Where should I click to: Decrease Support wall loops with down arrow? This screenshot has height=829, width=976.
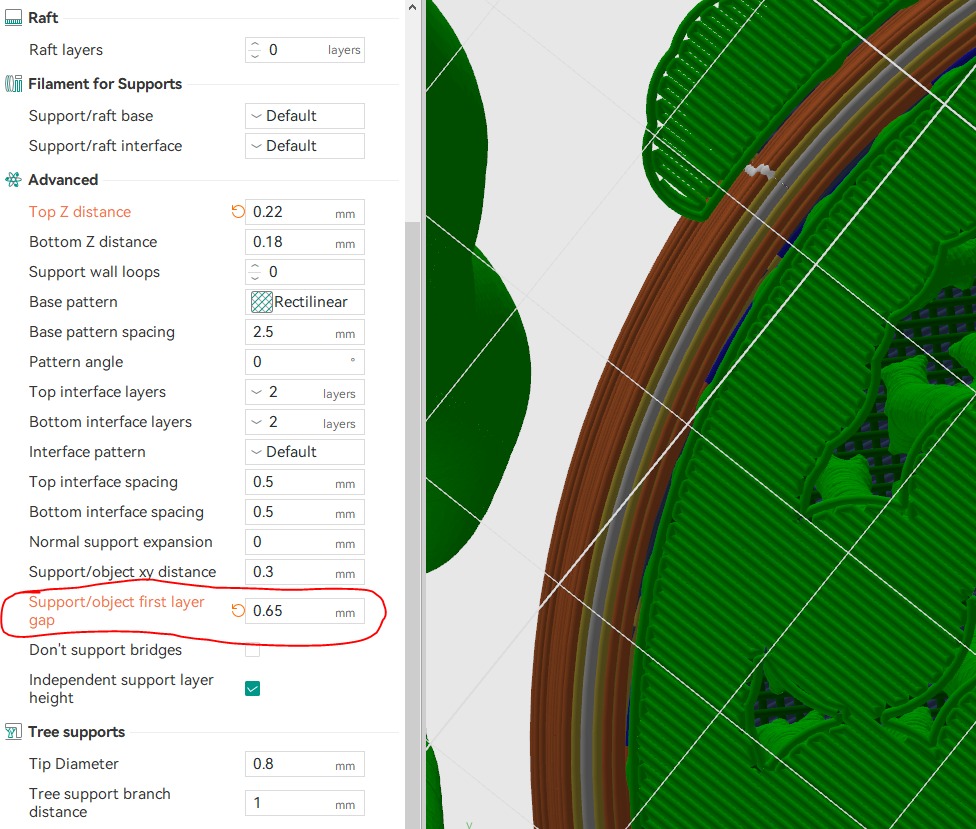tap(255, 278)
